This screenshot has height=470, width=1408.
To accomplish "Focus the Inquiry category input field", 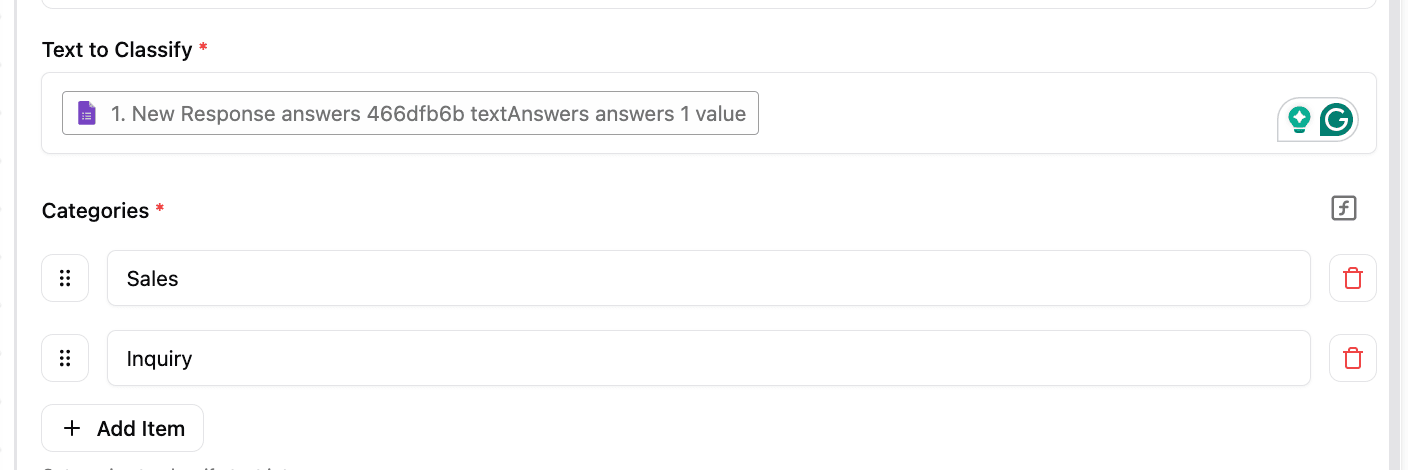I will (708, 358).
